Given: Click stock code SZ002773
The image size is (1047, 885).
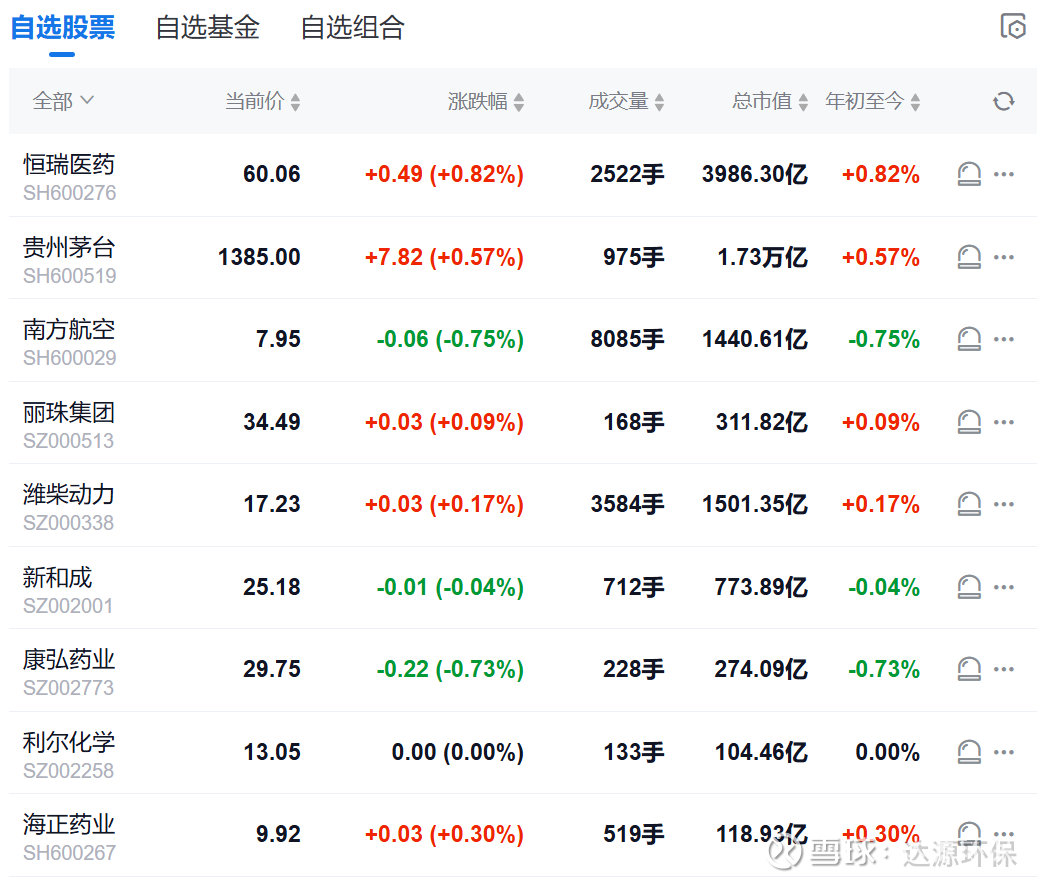Looking at the screenshot, I should [68, 688].
